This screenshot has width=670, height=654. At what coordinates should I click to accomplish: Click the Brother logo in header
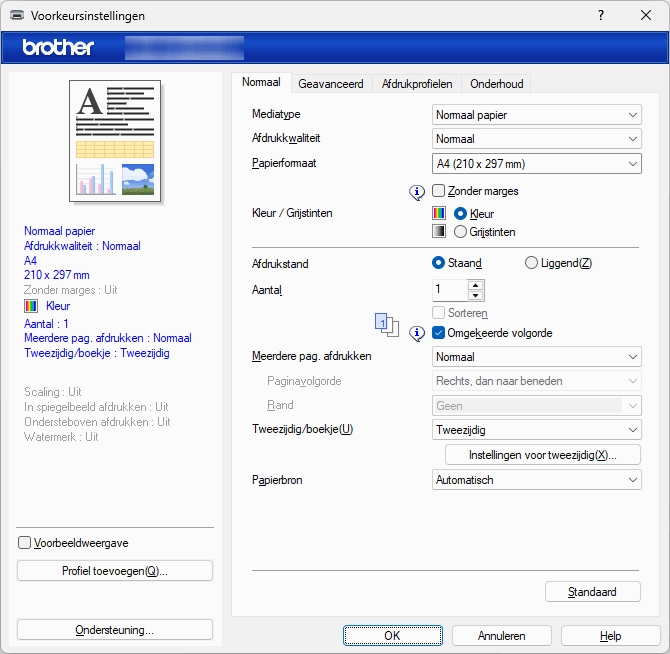tap(58, 47)
